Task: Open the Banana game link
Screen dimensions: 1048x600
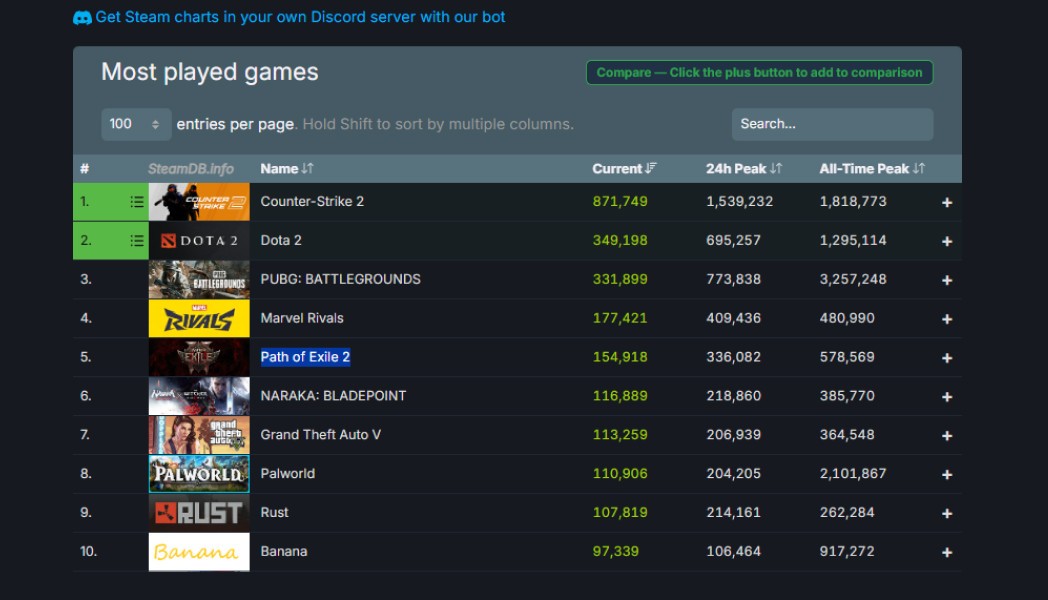Action: click(x=283, y=551)
